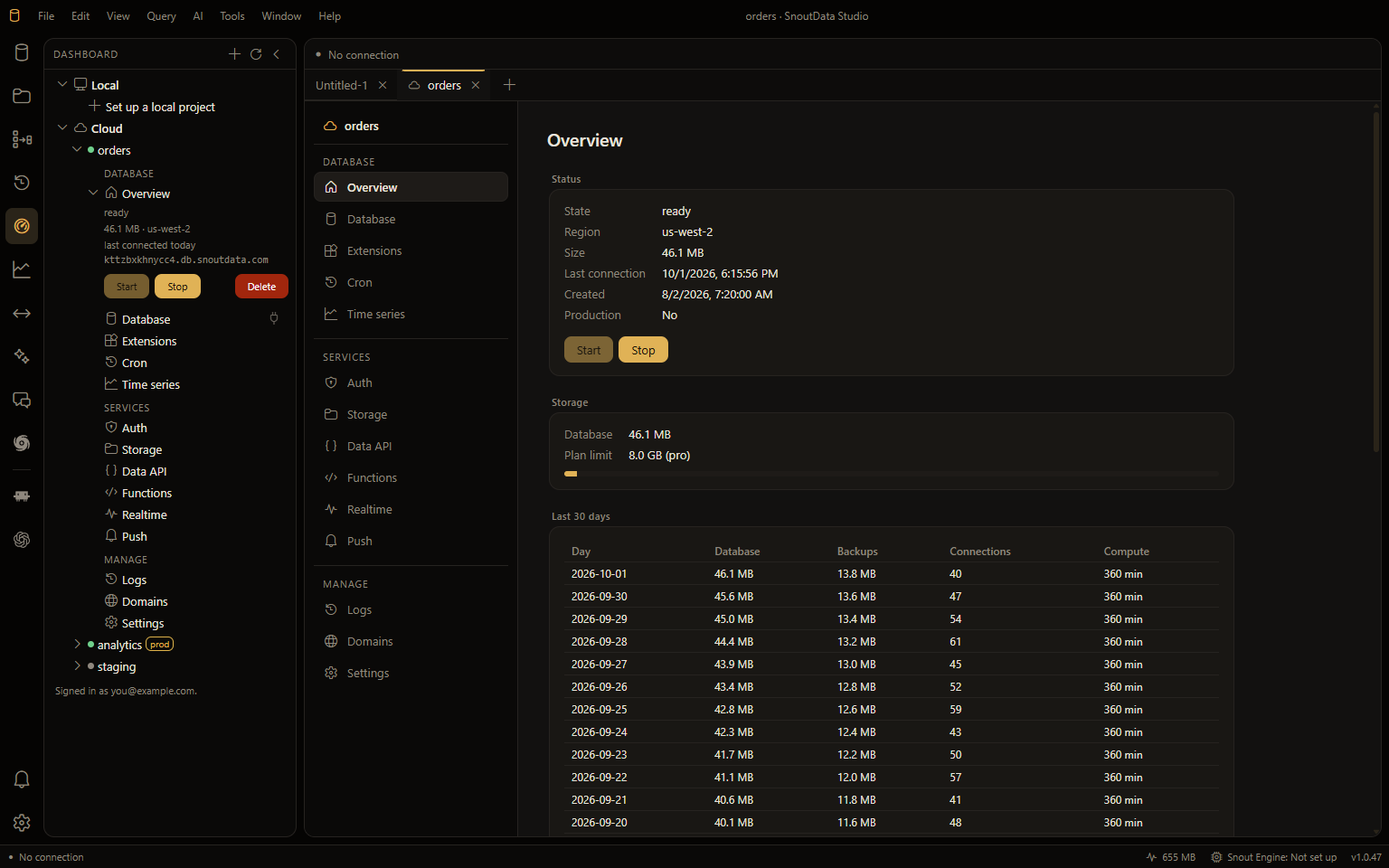This screenshot has width=1389, height=868.
Task: Click plug icon beside Database tree item
Action: [274, 318]
